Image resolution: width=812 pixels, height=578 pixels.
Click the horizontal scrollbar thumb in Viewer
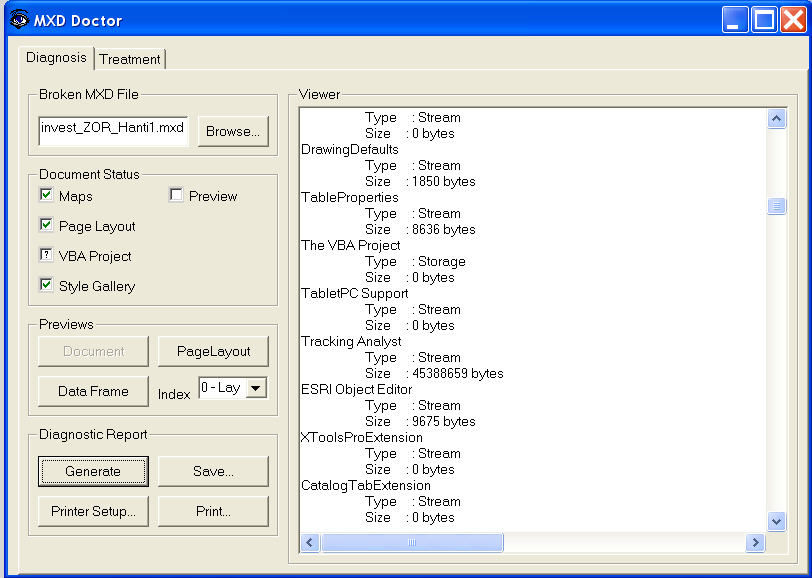412,543
